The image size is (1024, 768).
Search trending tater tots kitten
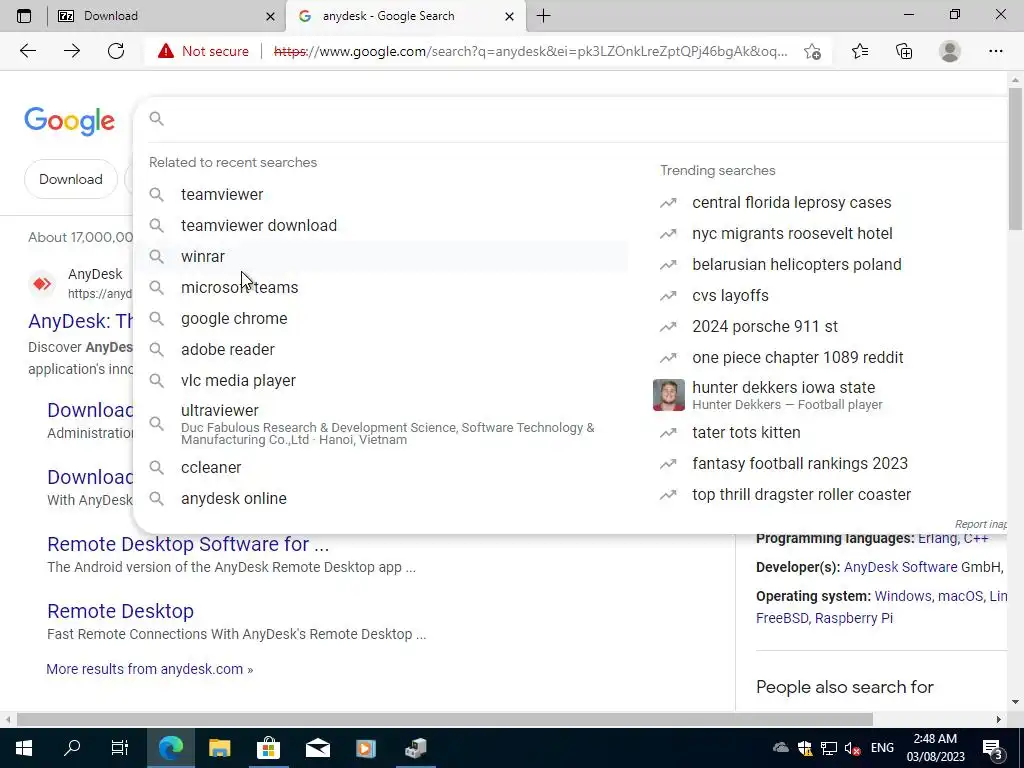tap(746, 432)
